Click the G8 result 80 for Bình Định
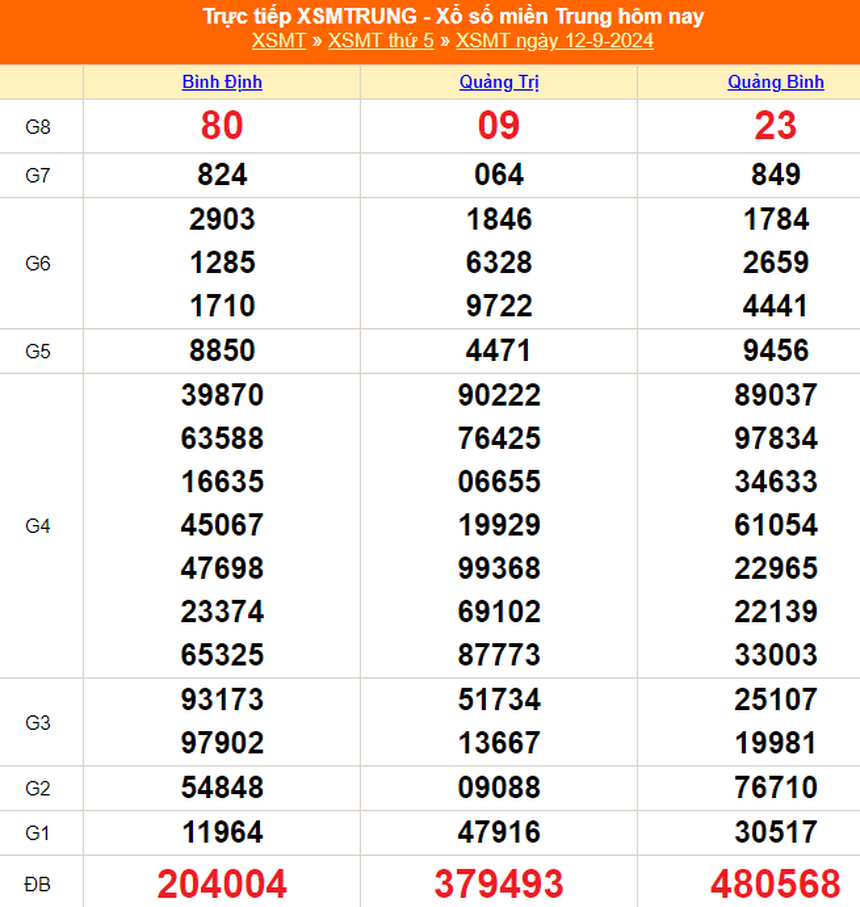This screenshot has height=907, width=860. point(222,125)
